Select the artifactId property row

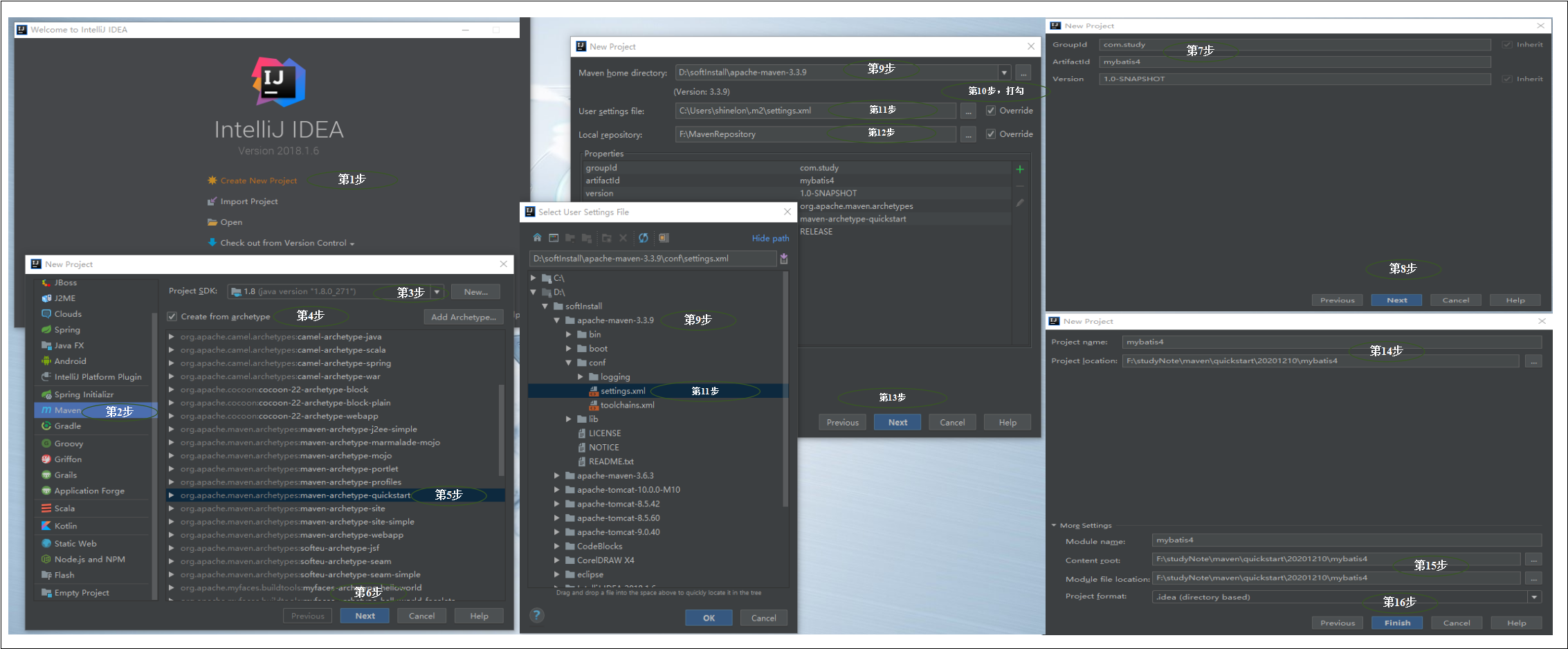[797, 181]
